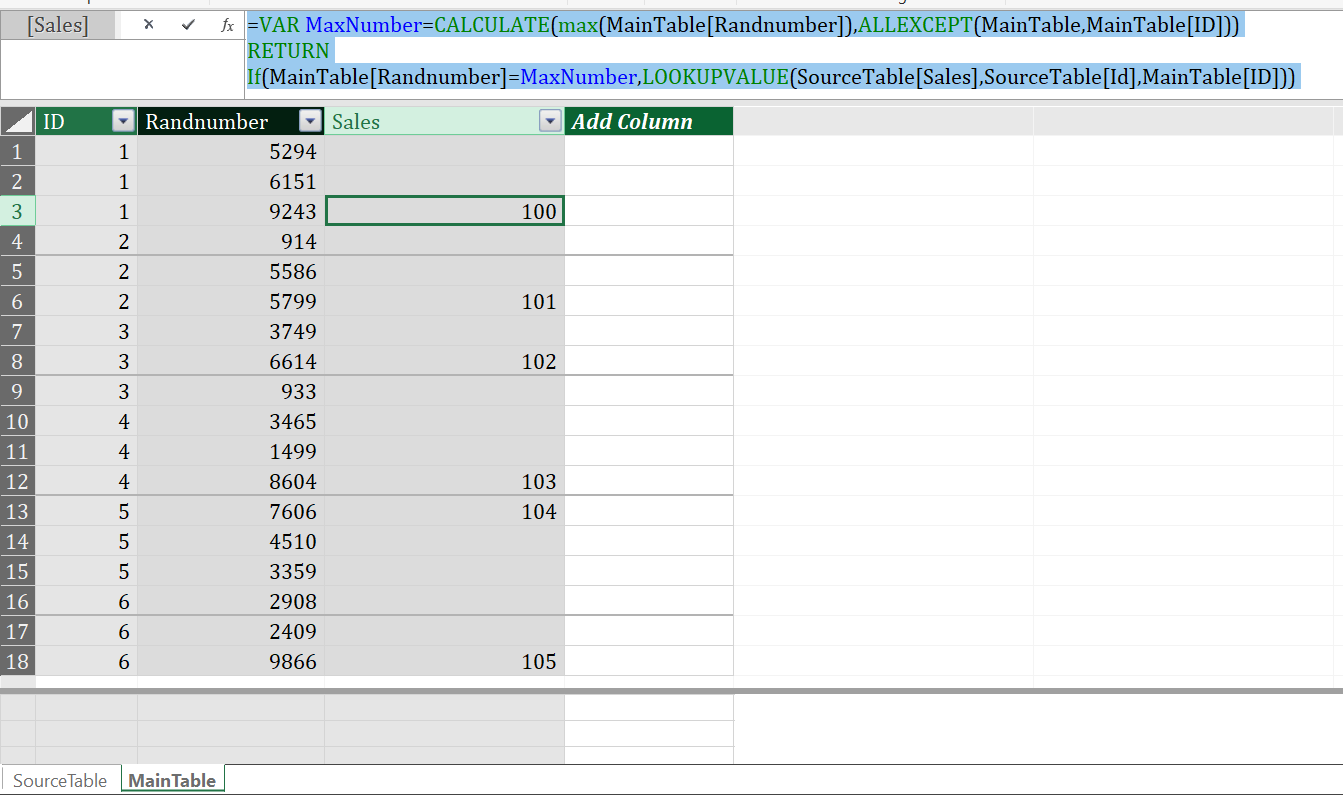1343x795 pixels.
Task: Select the Sales cell showing 104
Action: 445,511
